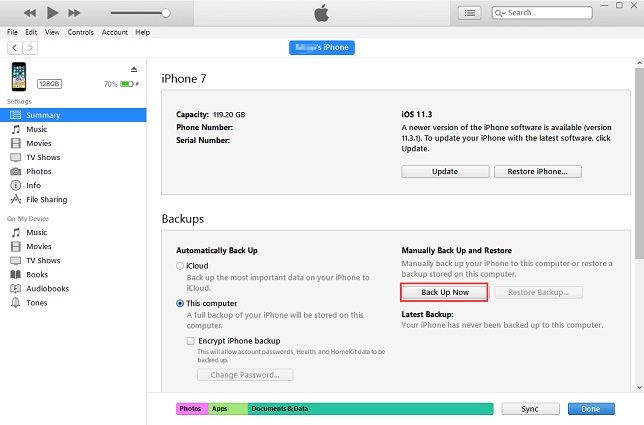Open the View menu
This screenshot has height=425, width=644.
click(52, 32)
